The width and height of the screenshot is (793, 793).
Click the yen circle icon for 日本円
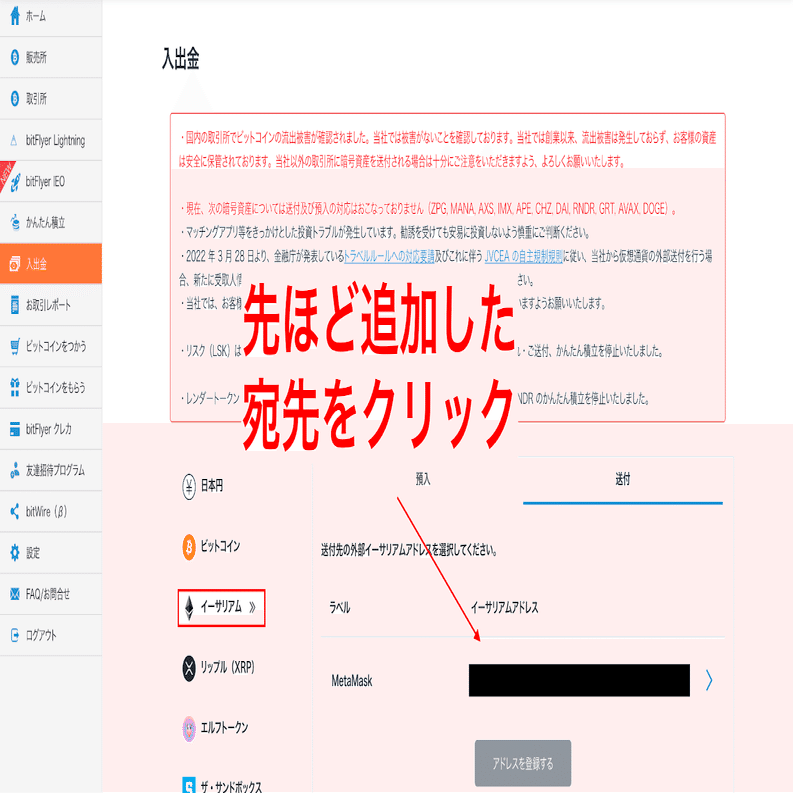coord(189,487)
